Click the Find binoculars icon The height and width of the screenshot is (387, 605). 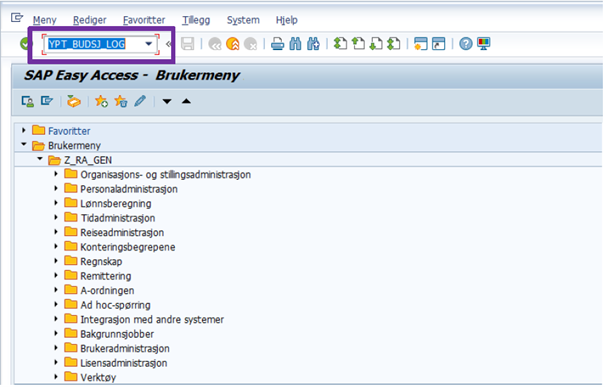click(296, 44)
